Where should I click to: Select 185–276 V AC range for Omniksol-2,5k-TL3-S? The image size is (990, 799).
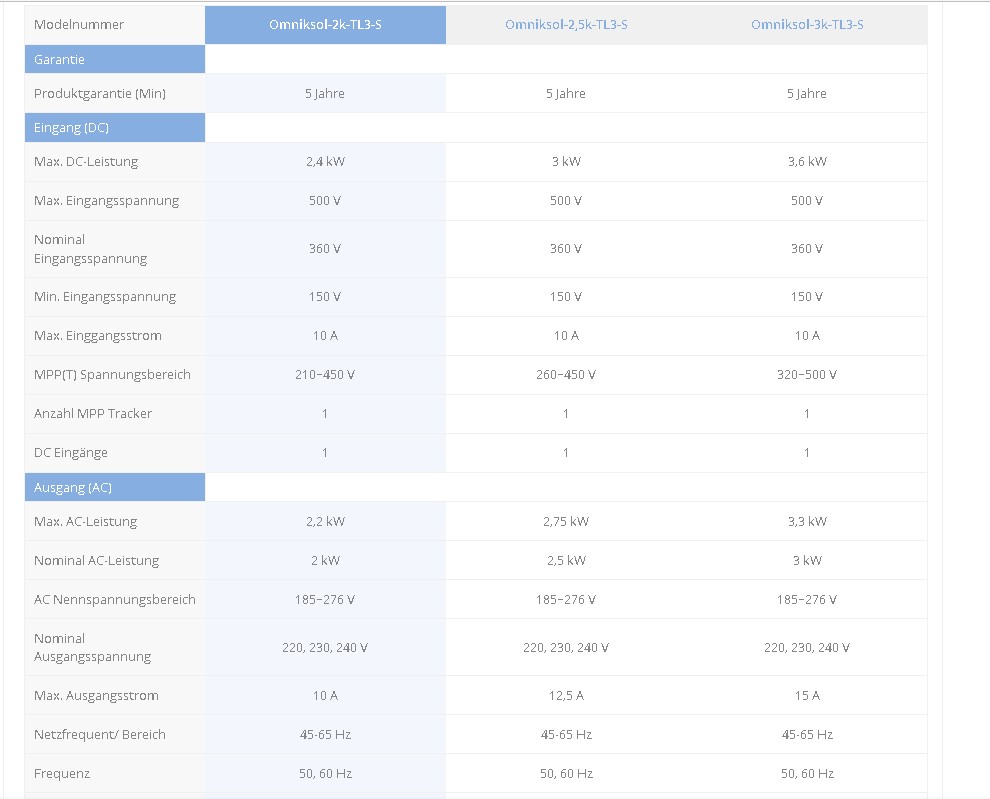pyautogui.click(x=566, y=600)
